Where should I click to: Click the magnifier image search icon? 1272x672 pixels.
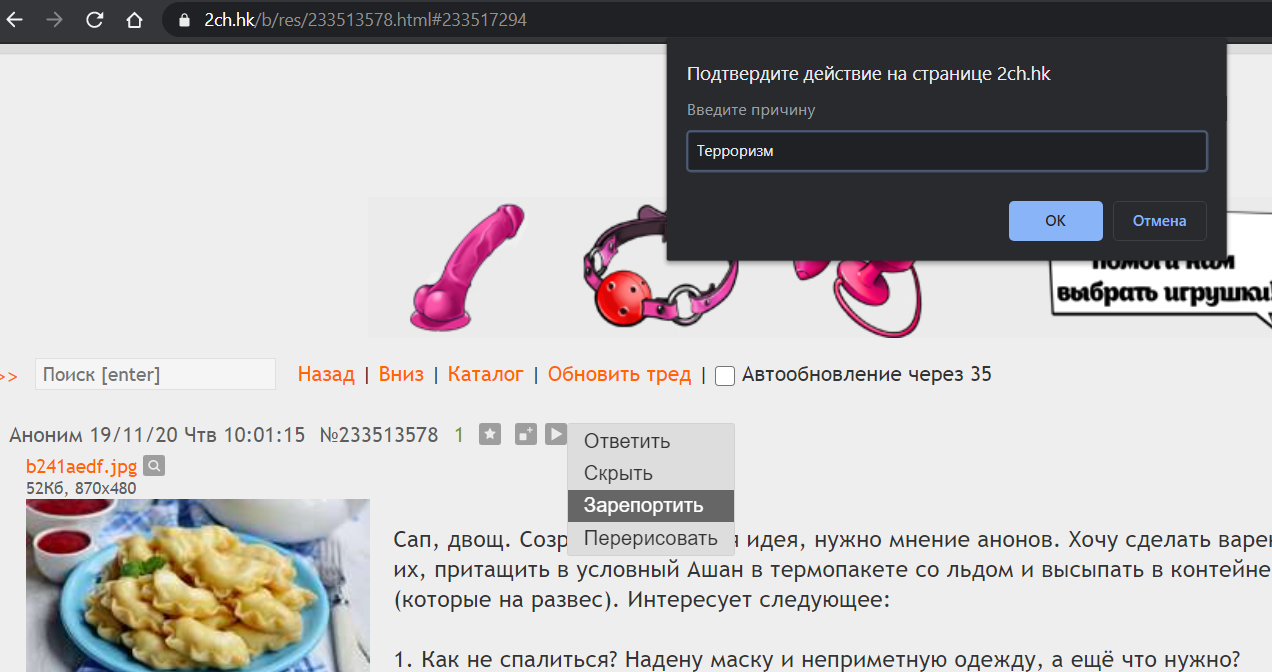(154, 465)
